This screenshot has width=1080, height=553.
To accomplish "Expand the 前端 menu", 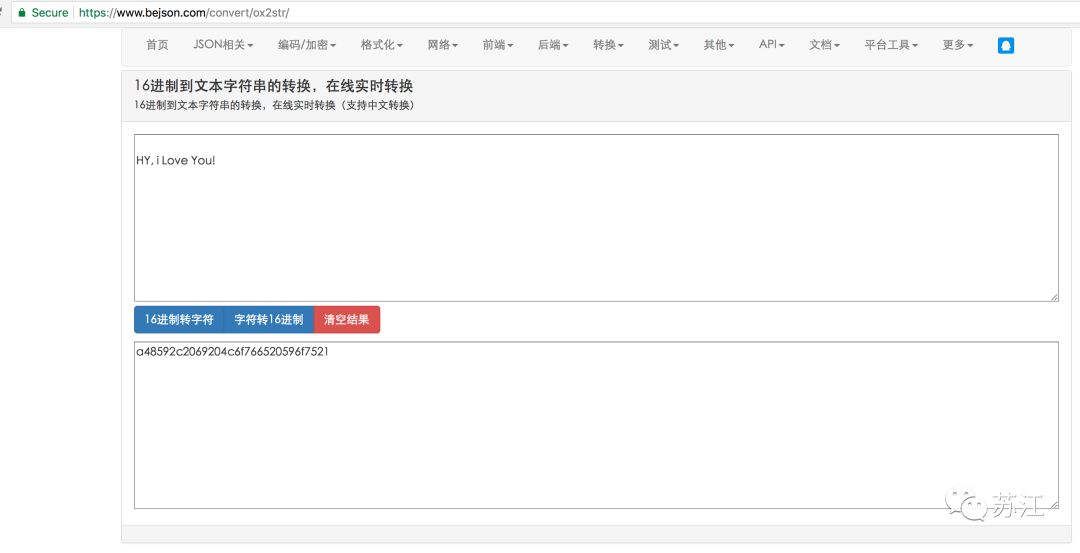I will tap(498, 45).
